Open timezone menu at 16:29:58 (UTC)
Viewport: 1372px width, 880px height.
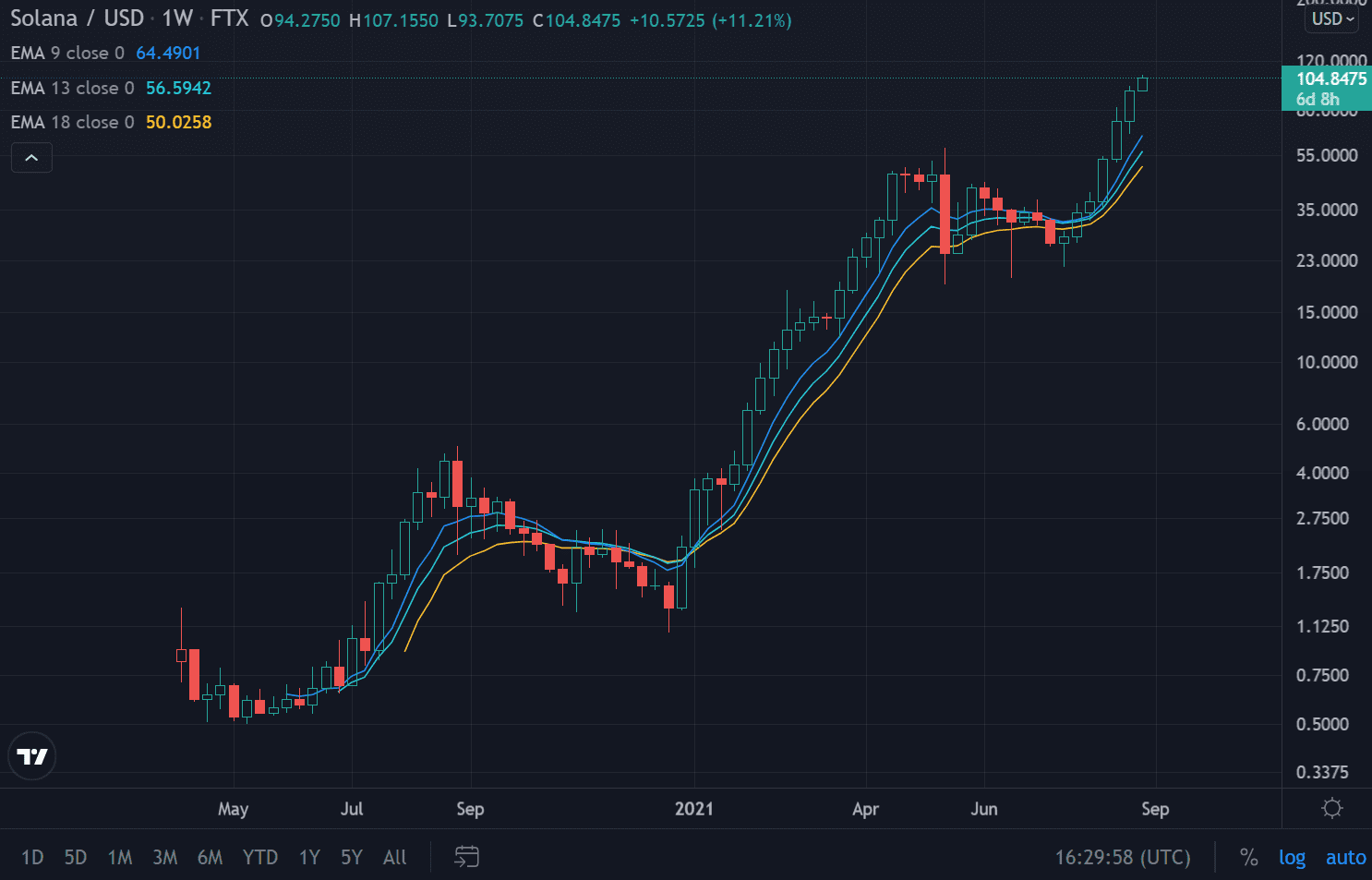pyautogui.click(x=1123, y=857)
